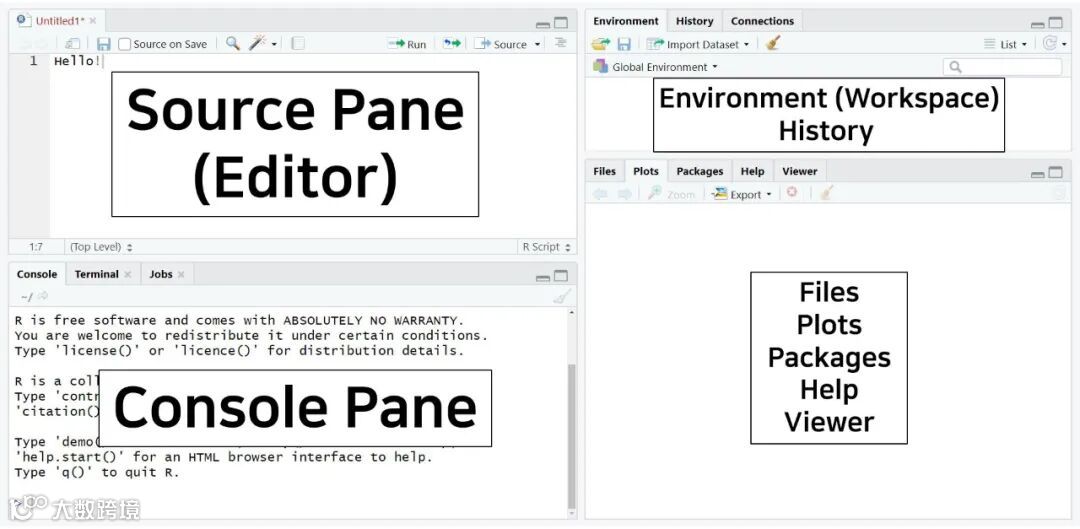Click the re-run previous code region icon
Screen dimensions: 1080x529
[x=452, y=43]
